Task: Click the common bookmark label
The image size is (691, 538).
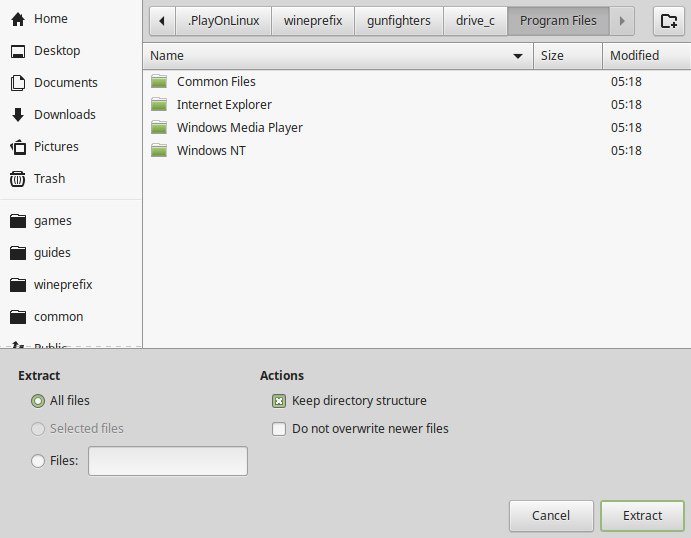Action: (x=59, y=317)
